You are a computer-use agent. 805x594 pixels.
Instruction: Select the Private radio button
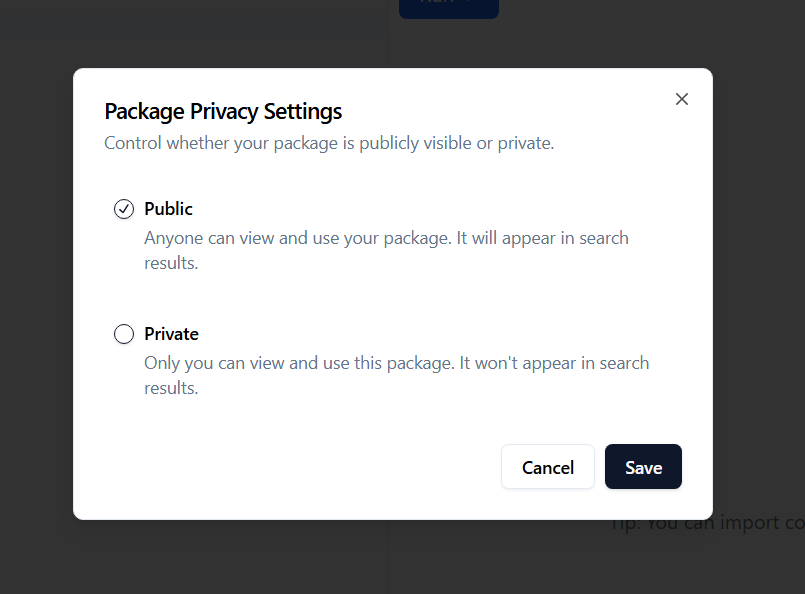coord(124,334)
